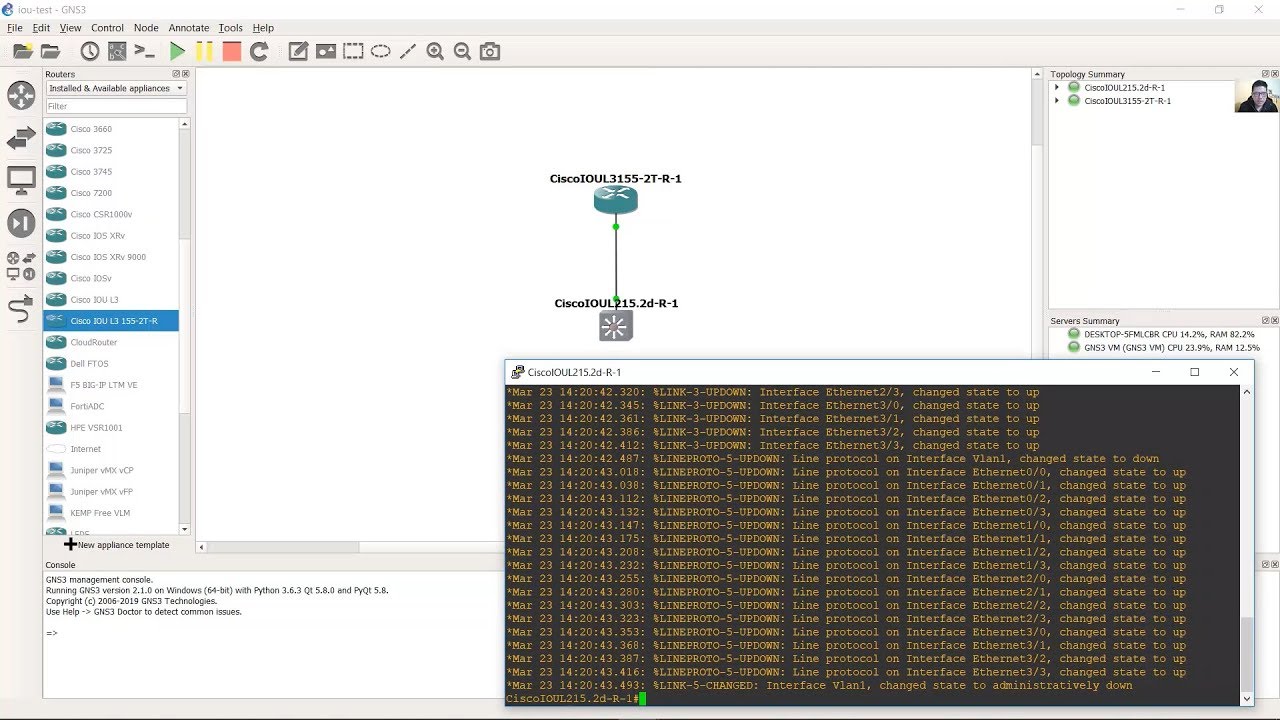
Task: Click the Filter input field
Action: click(x=116, y=106)
